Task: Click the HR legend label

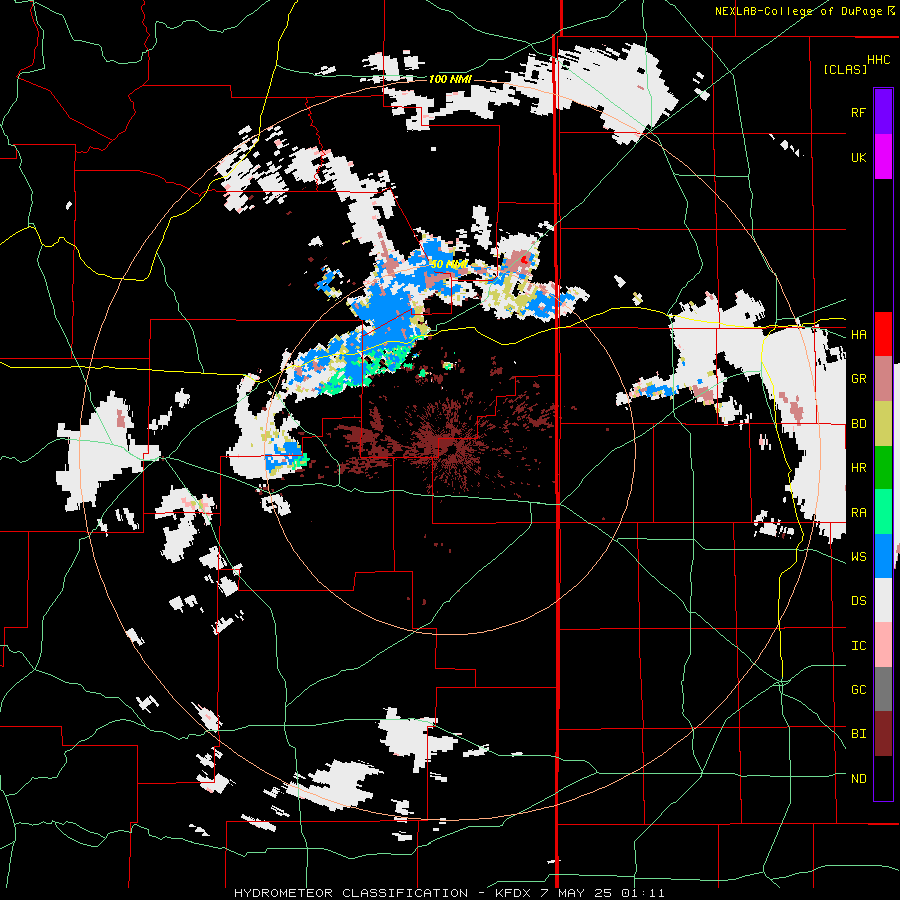Action: click(858, 468)
